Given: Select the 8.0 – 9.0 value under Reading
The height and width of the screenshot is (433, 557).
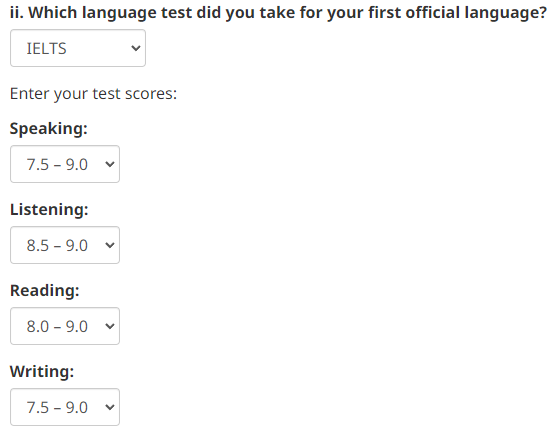Looking at the screenshot, I should (x=57, y=326).
